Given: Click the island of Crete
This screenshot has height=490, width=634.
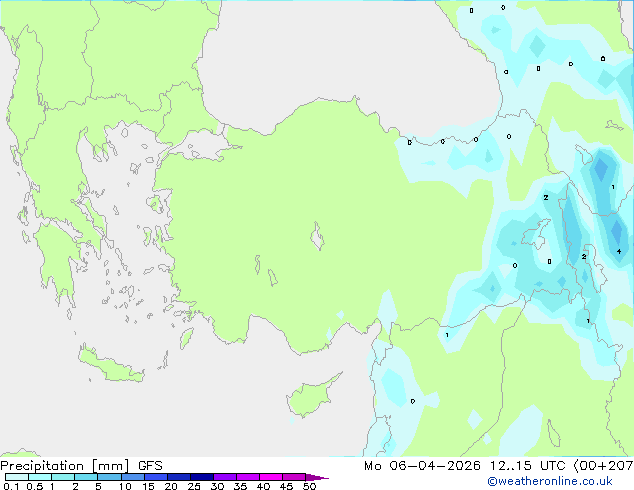Looking at the screenshot, I should tap(110, 364).
